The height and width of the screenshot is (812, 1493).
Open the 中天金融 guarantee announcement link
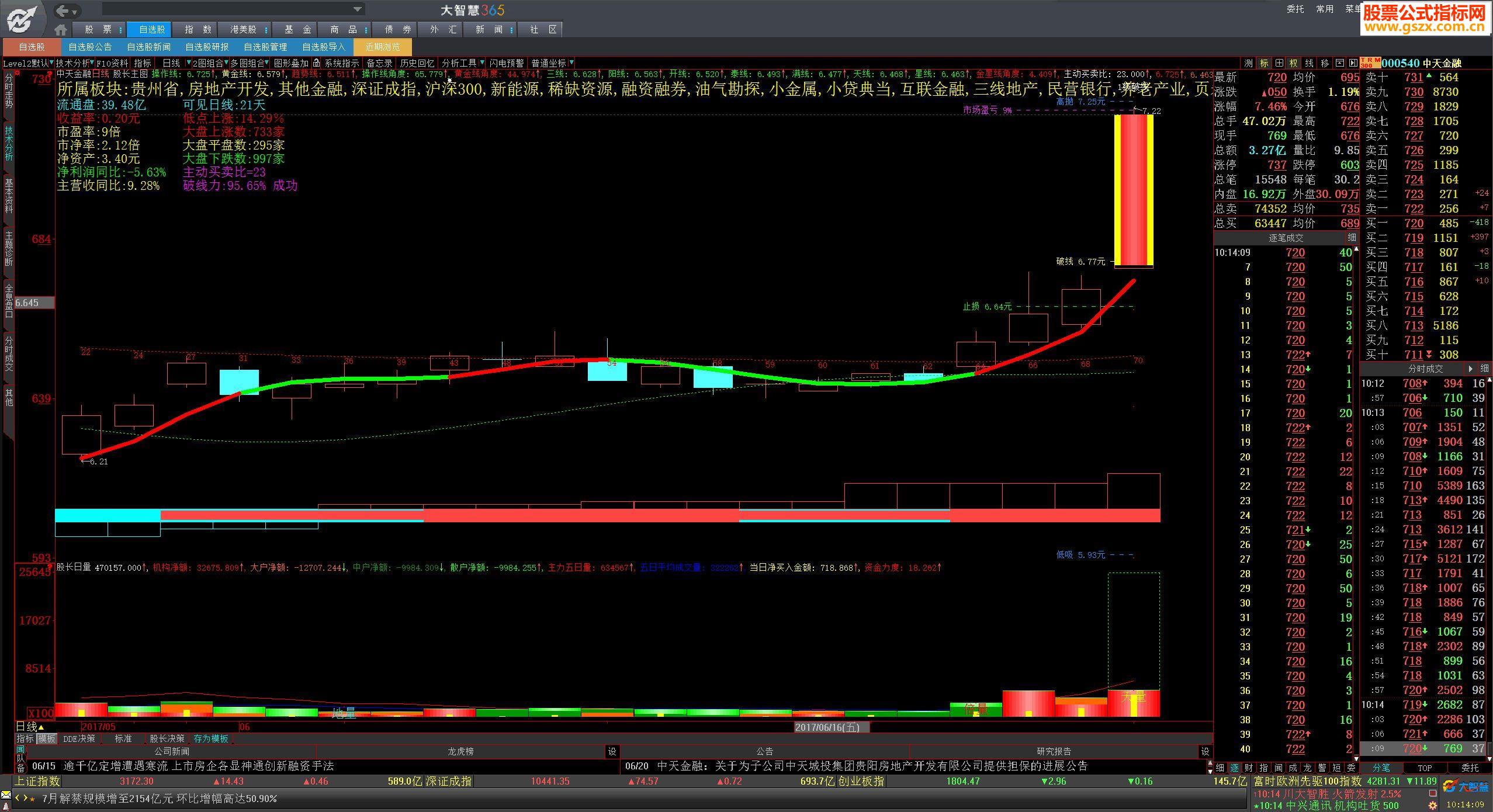[872, 765]
